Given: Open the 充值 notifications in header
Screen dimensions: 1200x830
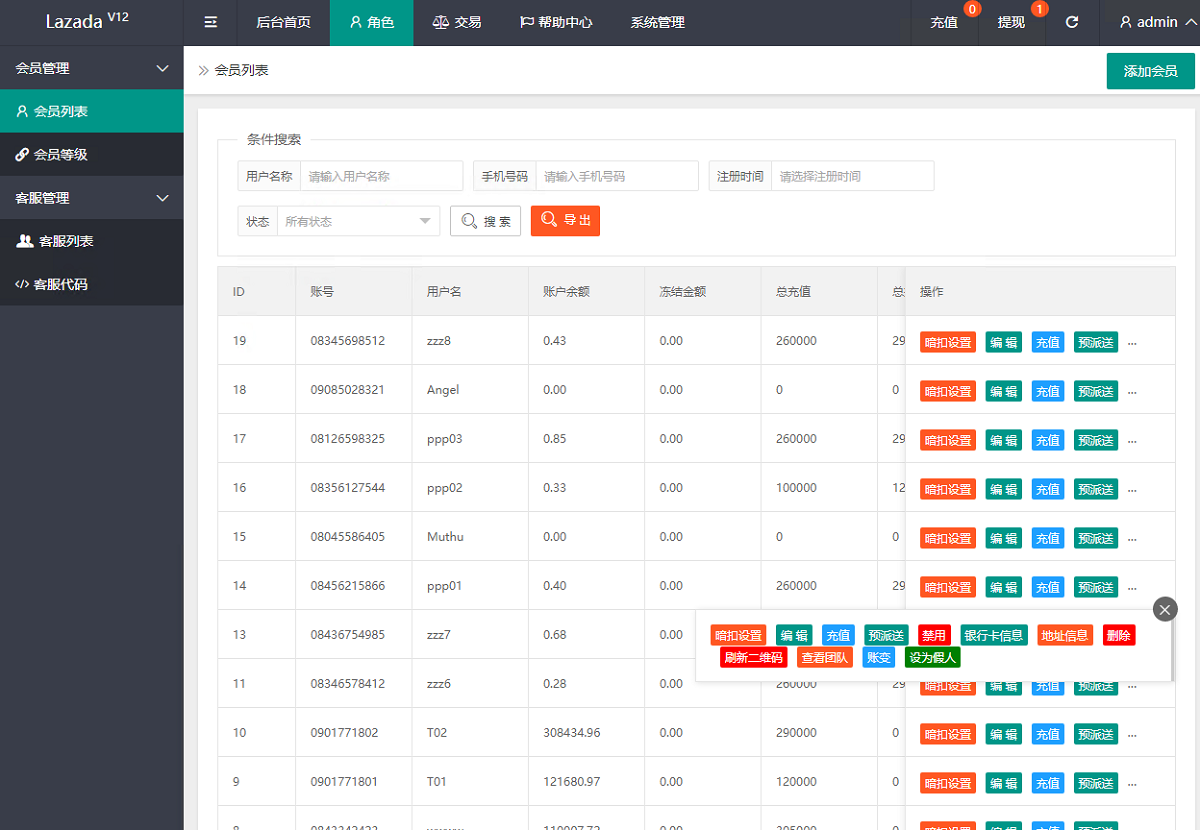Looking at the screenshot, I should [x=944, y=22].
